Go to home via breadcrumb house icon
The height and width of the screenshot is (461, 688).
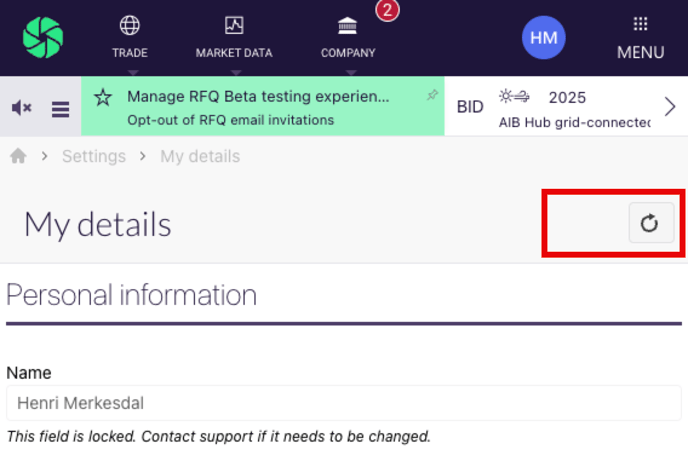(18, 156)
